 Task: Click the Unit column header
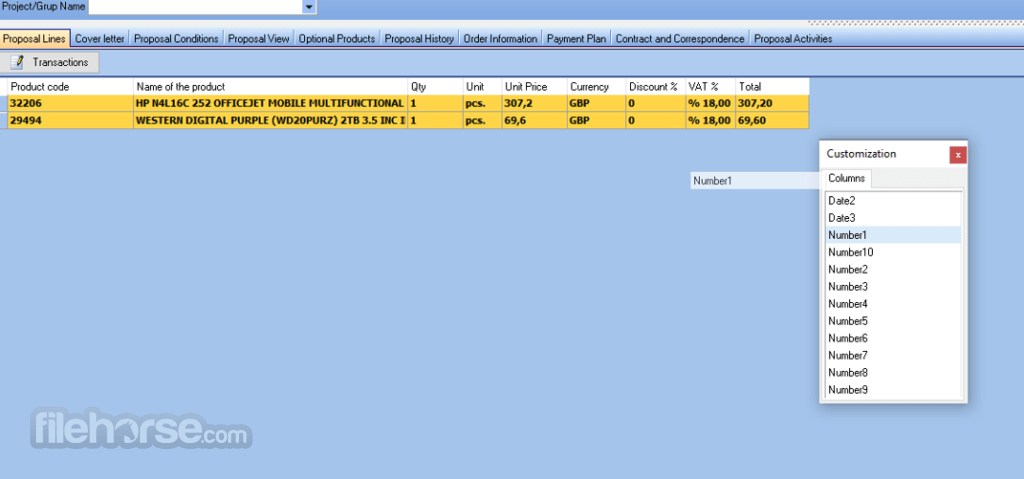tap(483, 86)
